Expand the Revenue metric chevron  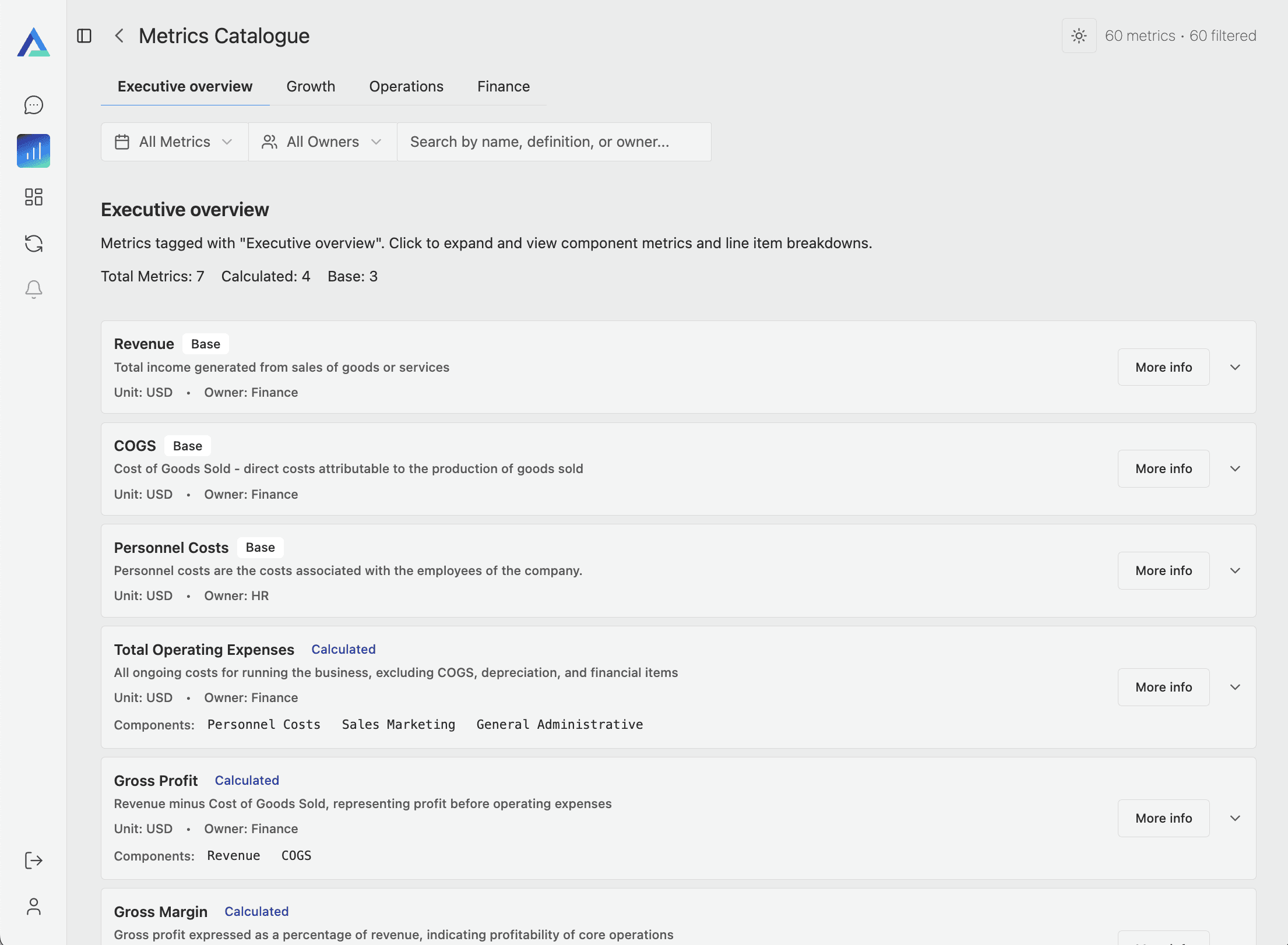pyautogui.click(x=1235, y=367)
